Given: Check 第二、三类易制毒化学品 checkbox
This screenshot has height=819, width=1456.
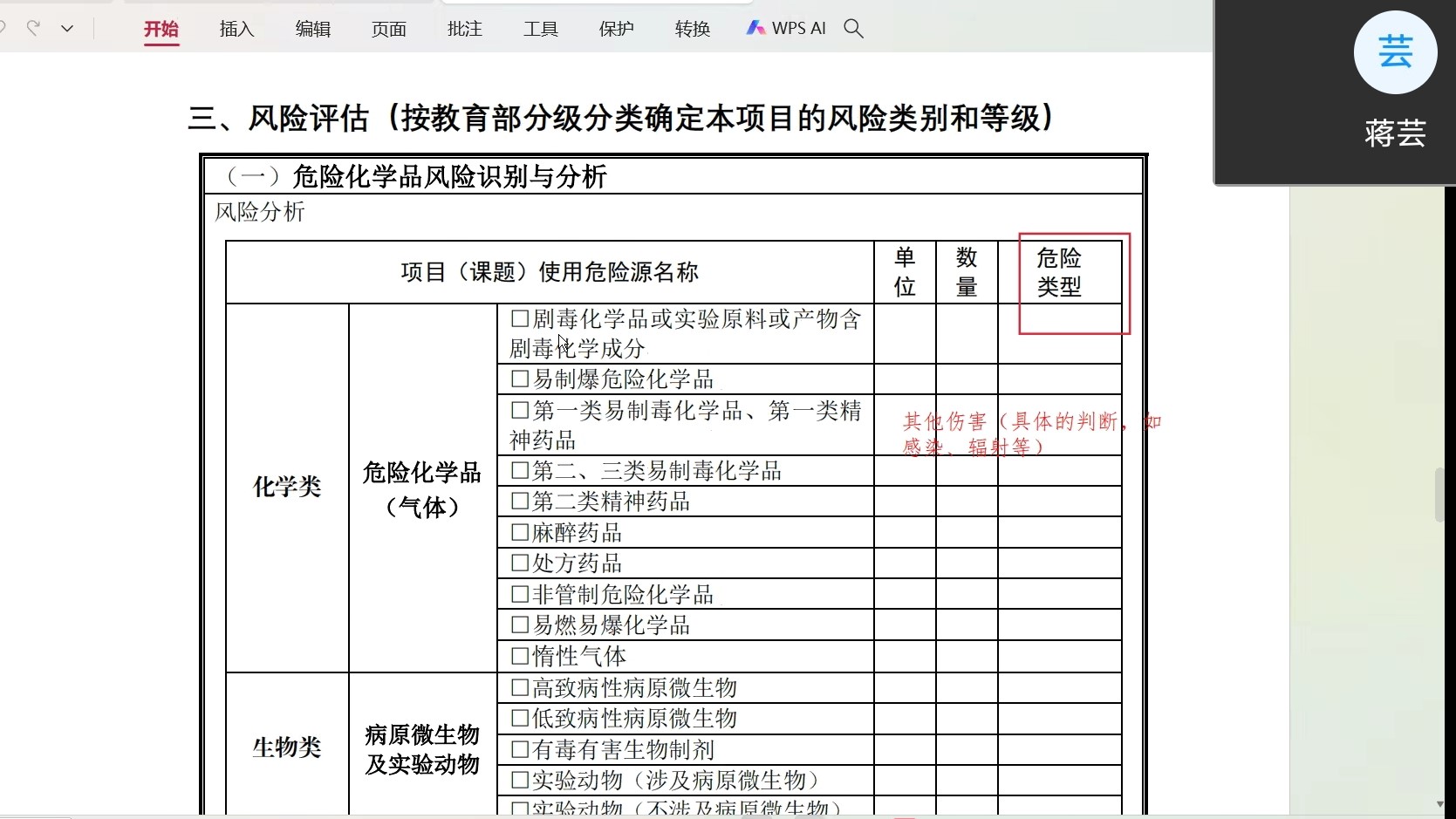Looking at the screenshot, I should click(520, 471).
